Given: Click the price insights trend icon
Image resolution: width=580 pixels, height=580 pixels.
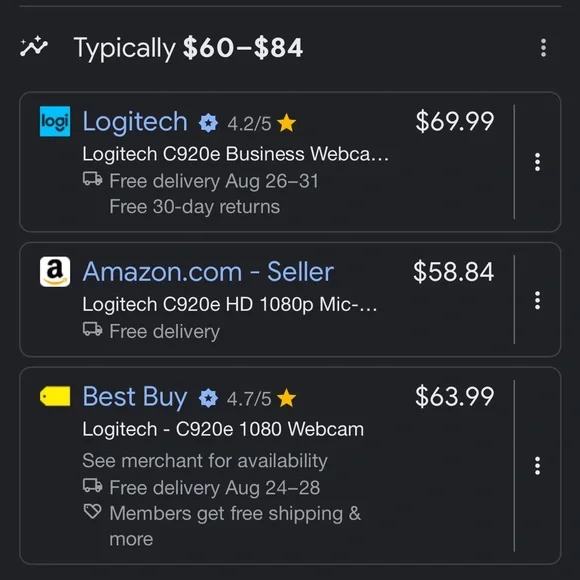Looking at the screenshot, I should (34, 47).
